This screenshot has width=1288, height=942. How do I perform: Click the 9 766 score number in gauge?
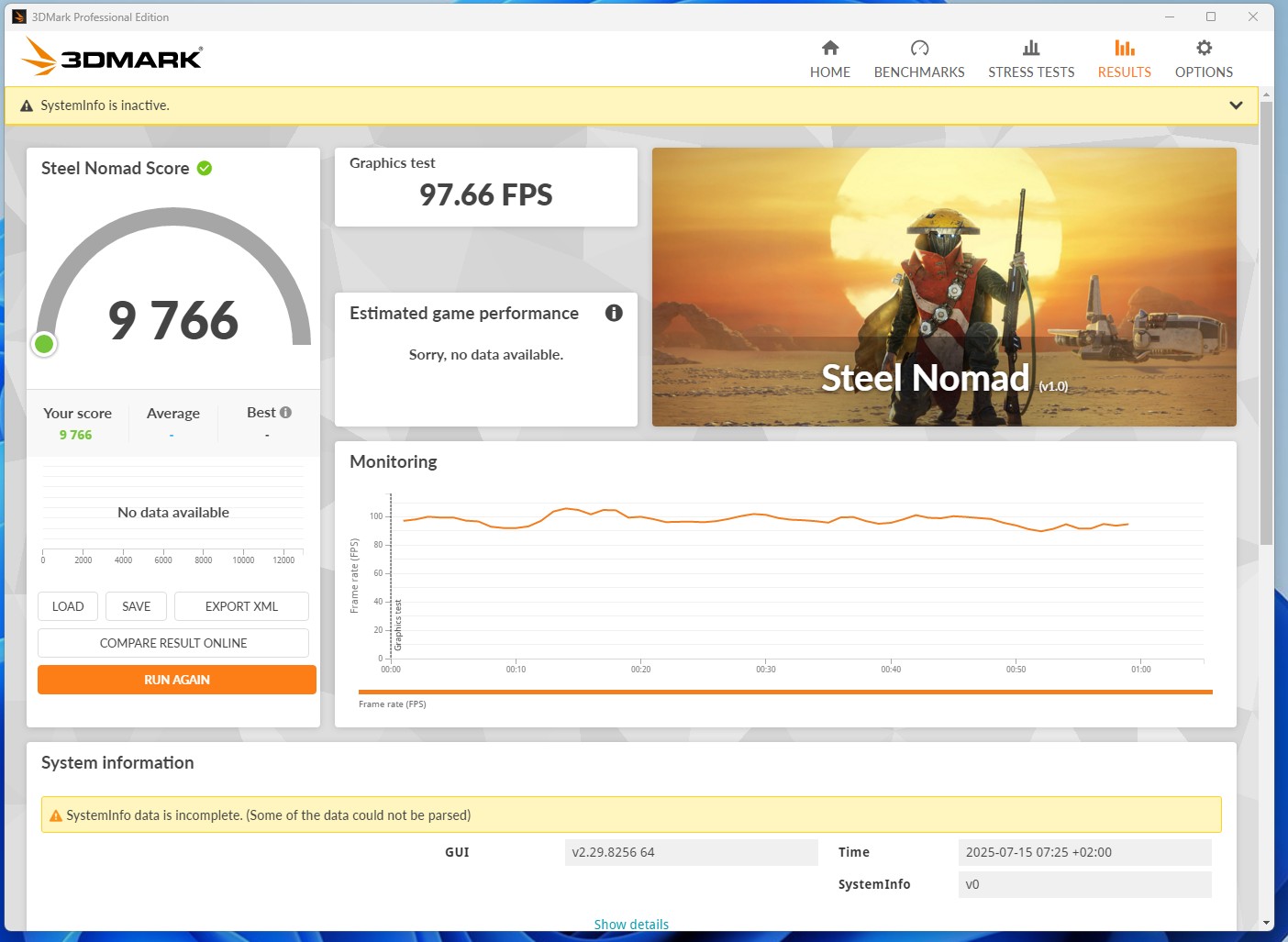point(173,320)
